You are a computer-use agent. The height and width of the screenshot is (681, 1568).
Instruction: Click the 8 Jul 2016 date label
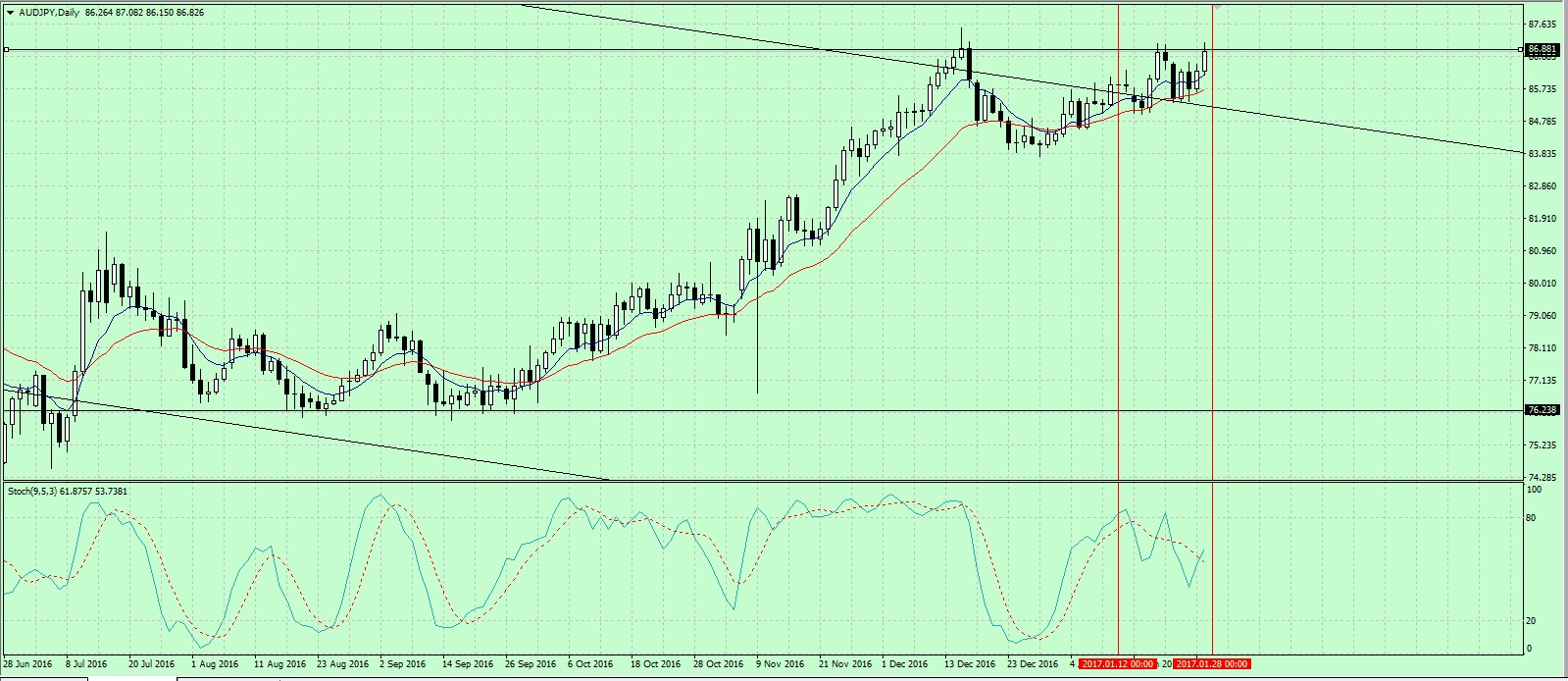click(86, 664)
